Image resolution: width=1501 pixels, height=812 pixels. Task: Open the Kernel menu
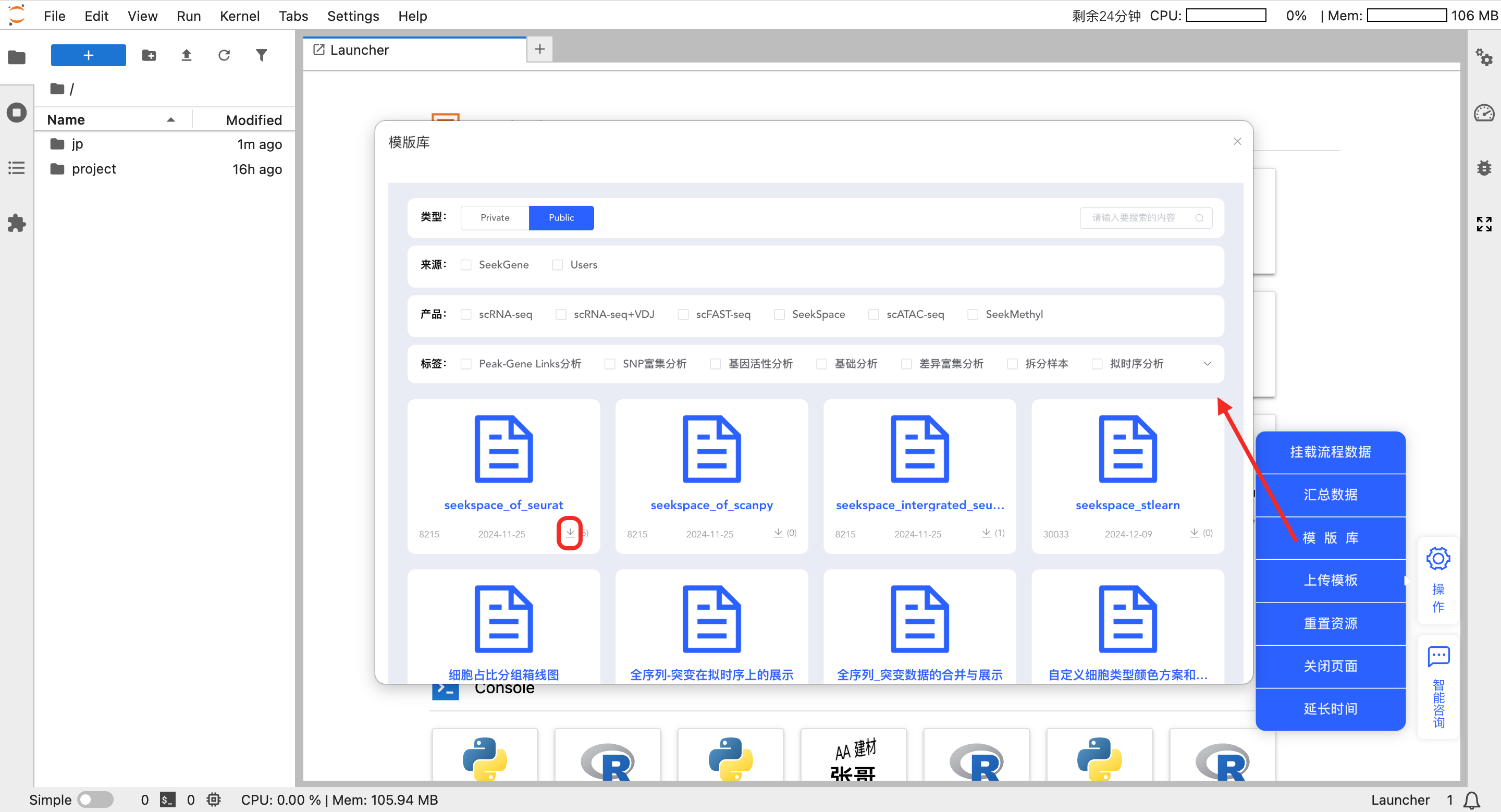click(x=239, y=16)
